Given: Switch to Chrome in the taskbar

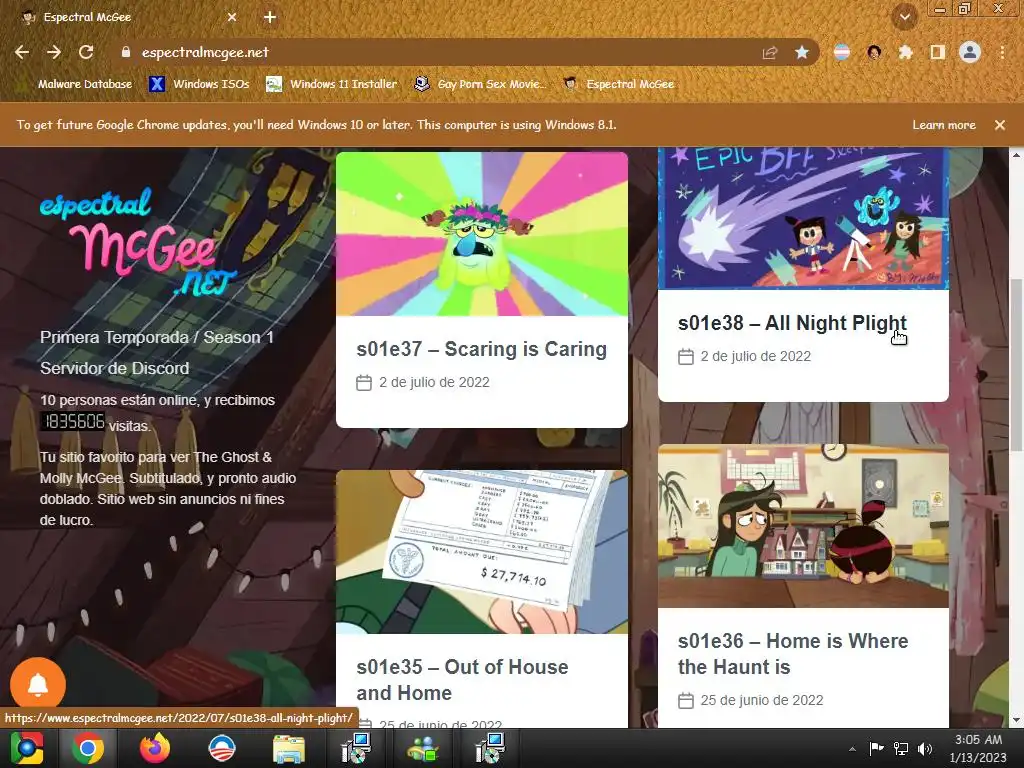Looking at the screenshot, I should 88,748.
